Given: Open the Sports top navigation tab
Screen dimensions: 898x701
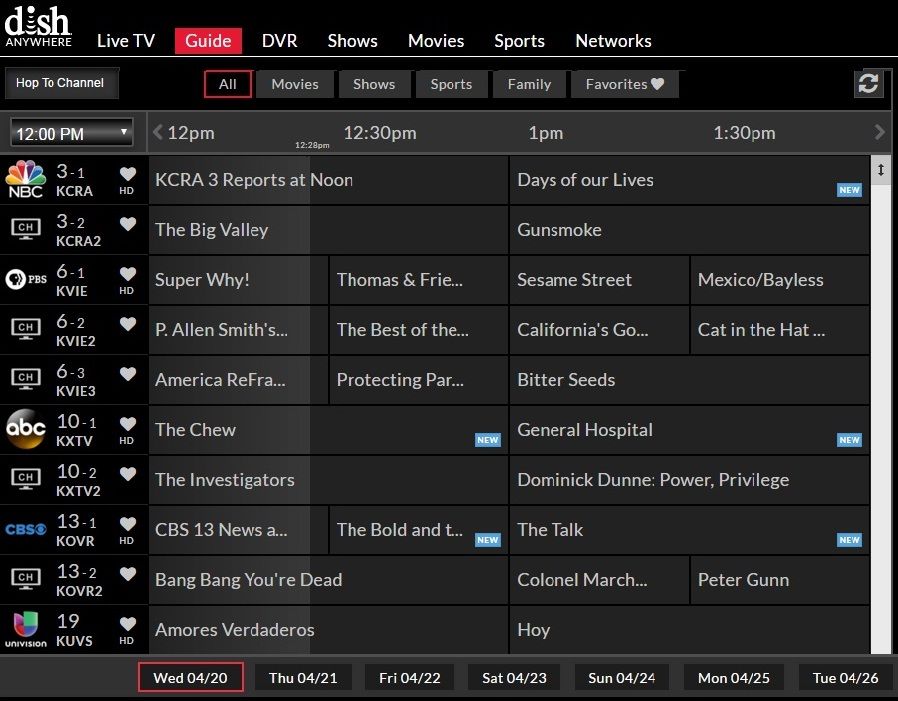Looking at the screenshot, I should (519, 41).
